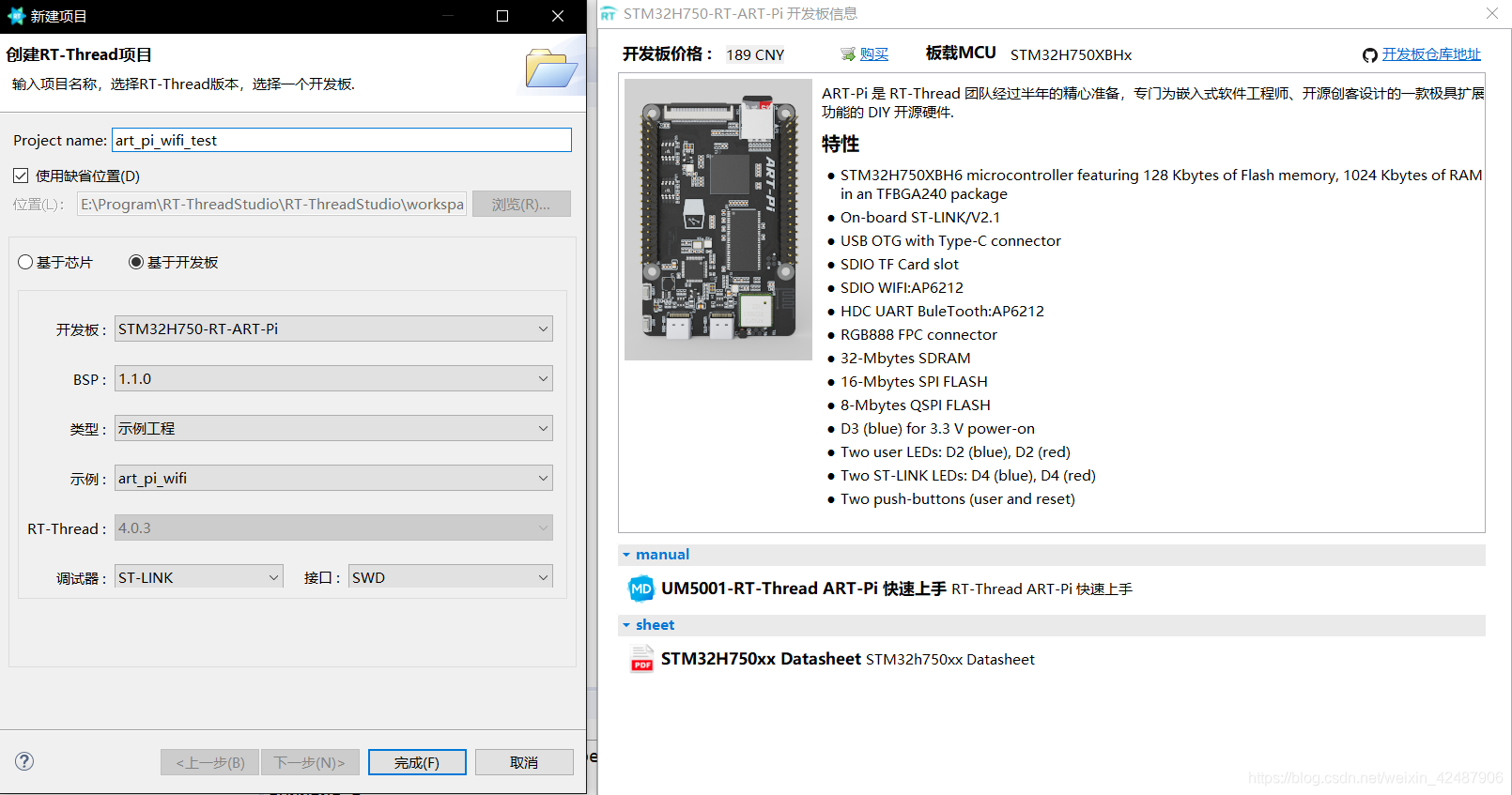
Task: Collapse the manual section
Action: point(626,555)
